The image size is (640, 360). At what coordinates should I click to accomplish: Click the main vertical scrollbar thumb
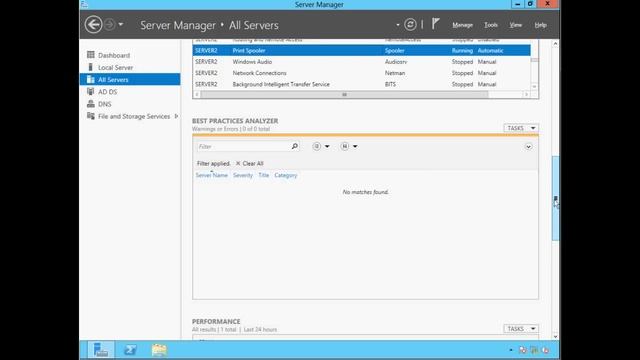pyautogui.click(x=555, y=198)
